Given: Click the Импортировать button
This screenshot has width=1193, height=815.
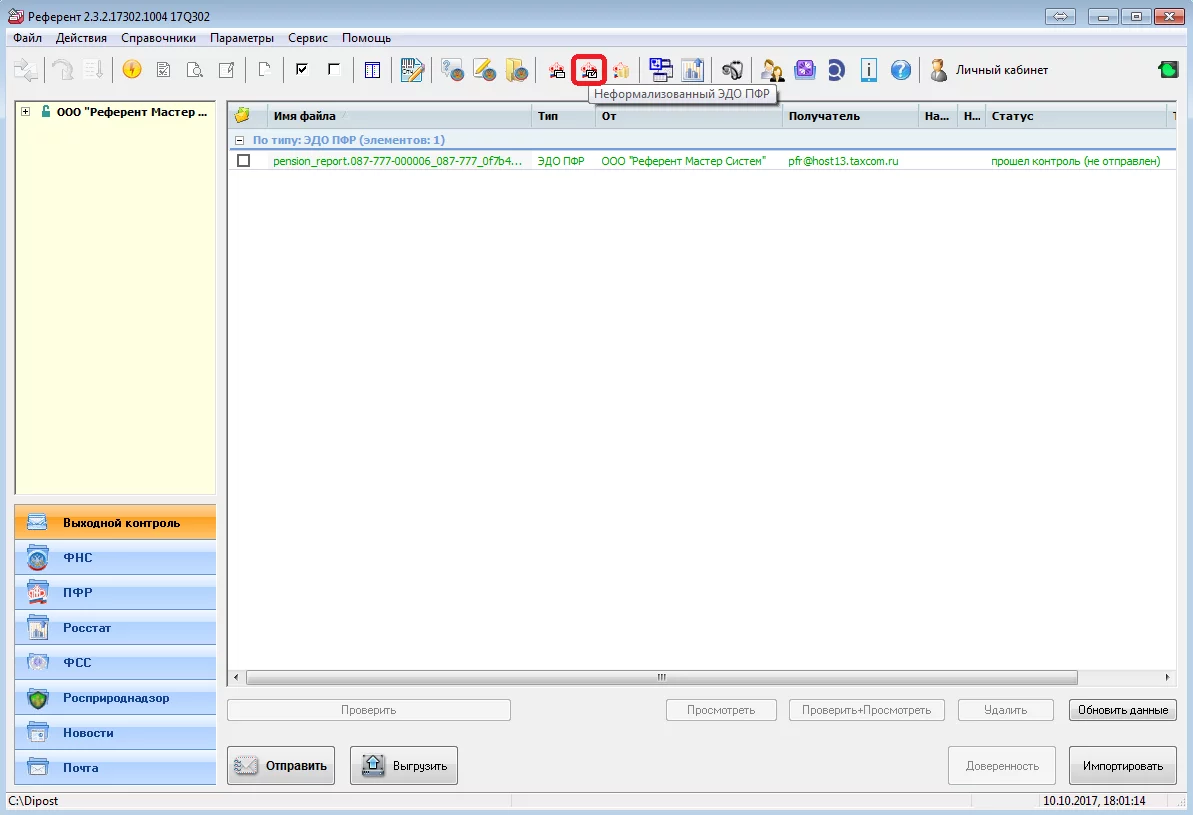Looking at the screenshot, I should click(1123, 766).
